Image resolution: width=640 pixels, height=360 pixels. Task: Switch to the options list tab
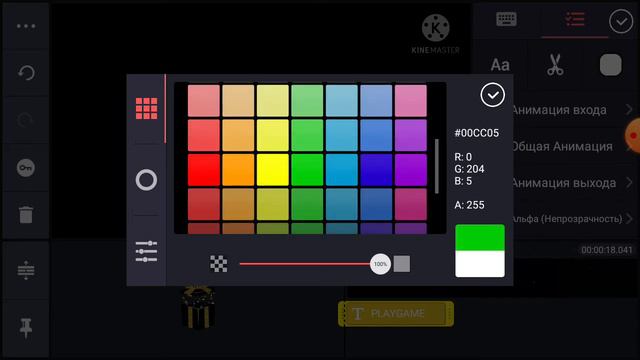(x=575, y=19)
